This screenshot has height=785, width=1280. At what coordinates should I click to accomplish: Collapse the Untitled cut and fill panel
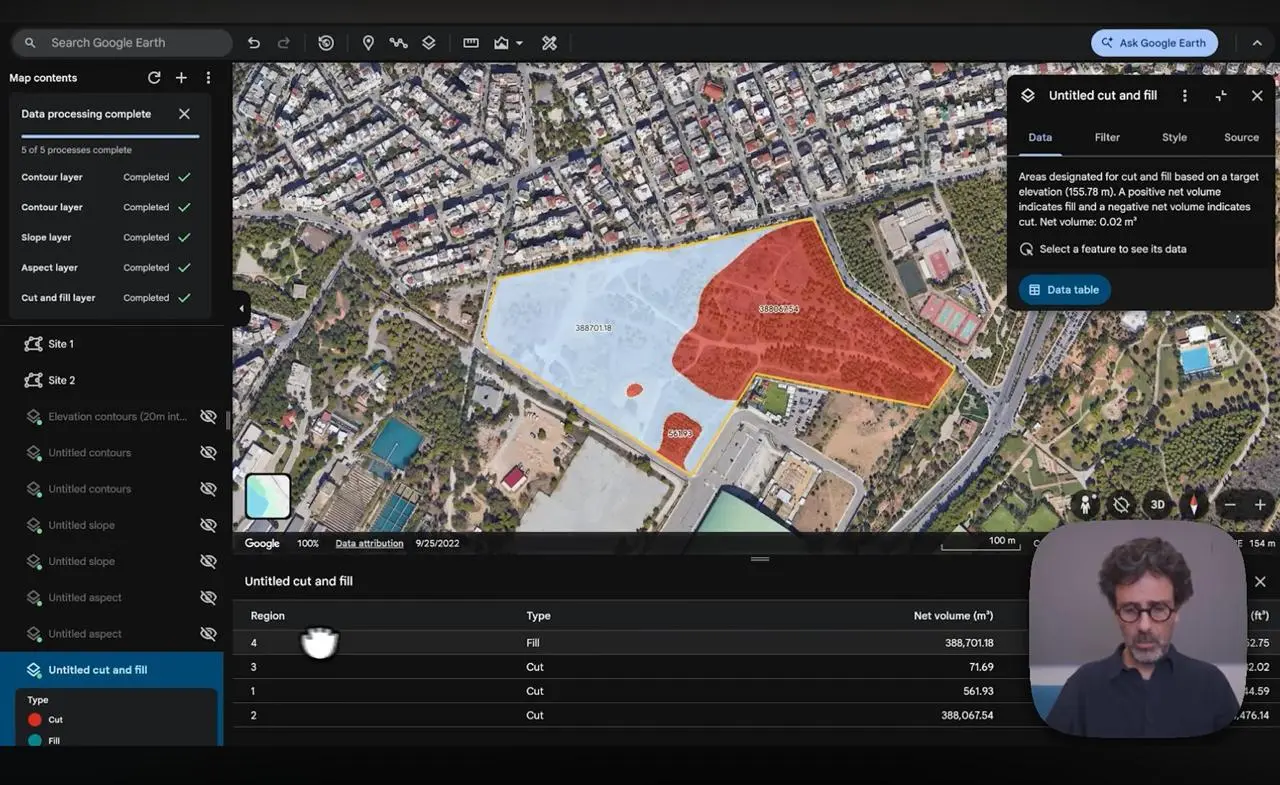1221,96
